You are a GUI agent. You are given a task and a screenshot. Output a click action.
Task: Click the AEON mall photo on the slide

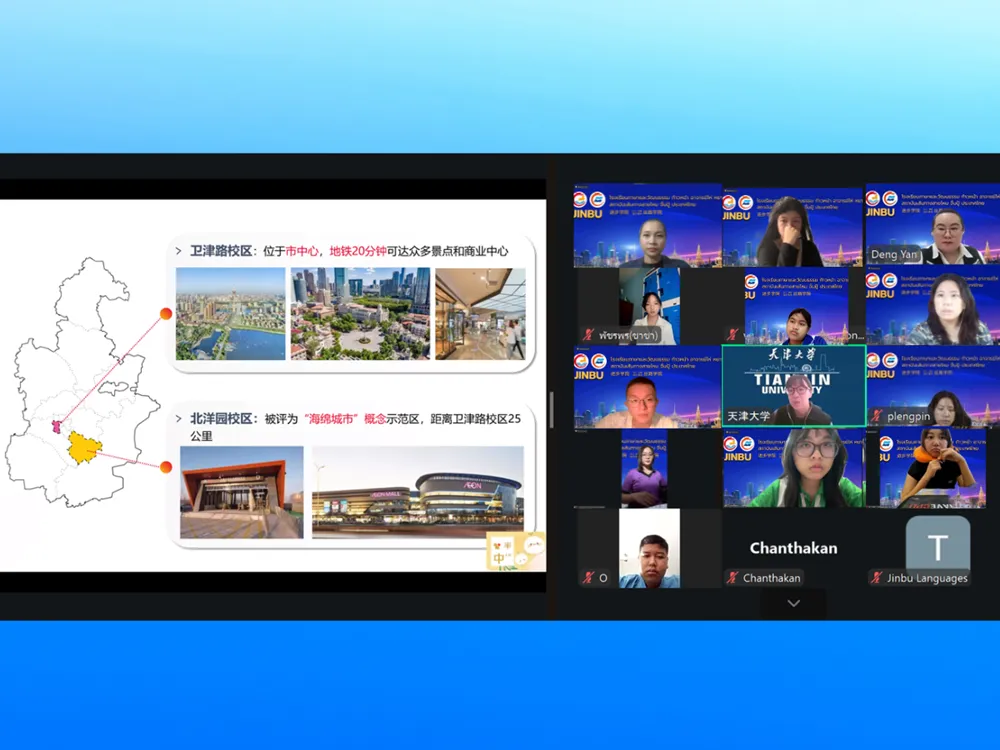[x=417, y=493]
